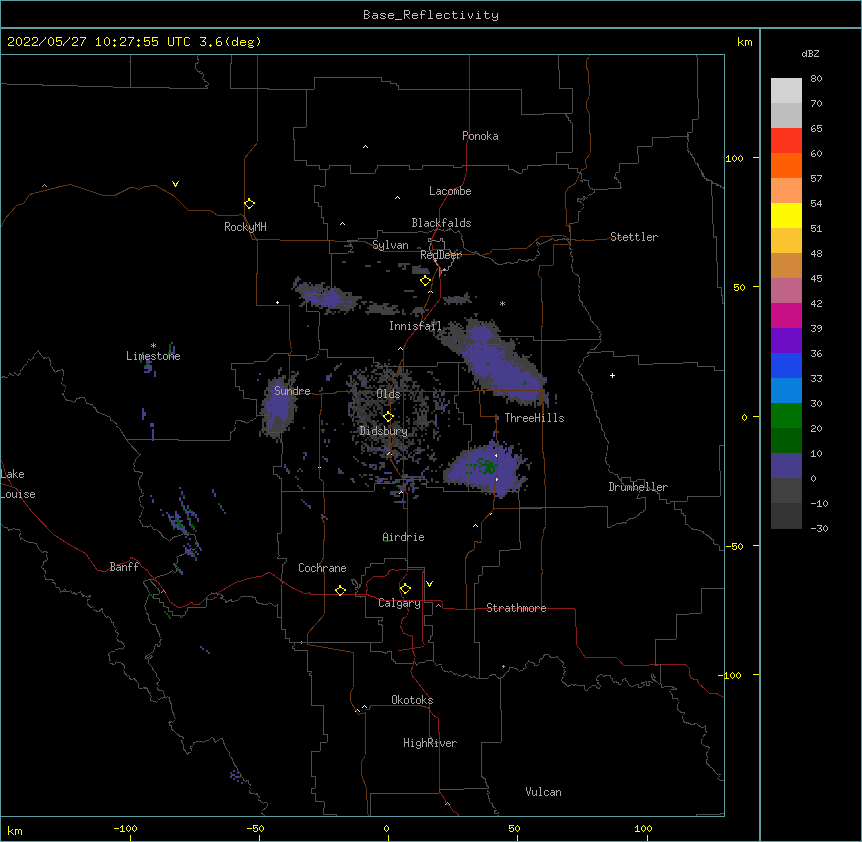
Task: Click the Sundre town label
Action: [x=292, y=391]
